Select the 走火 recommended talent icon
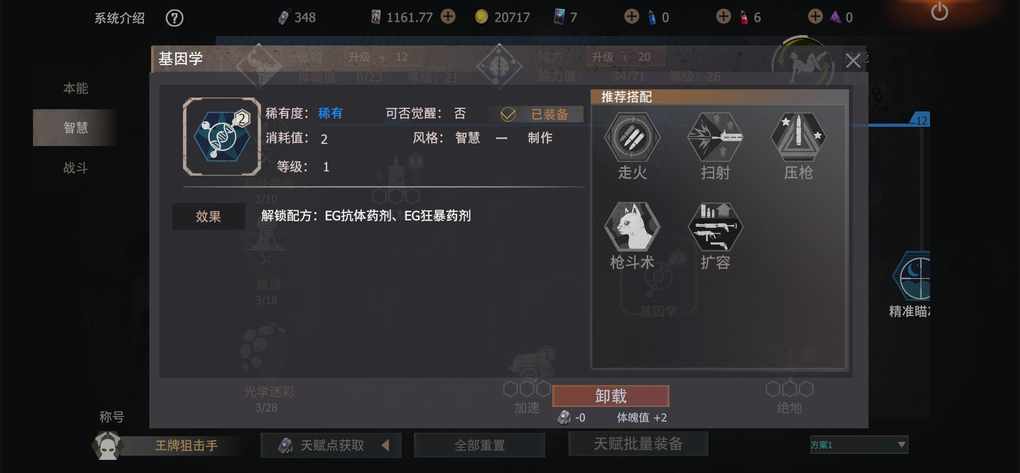 [x=632, y=137]
